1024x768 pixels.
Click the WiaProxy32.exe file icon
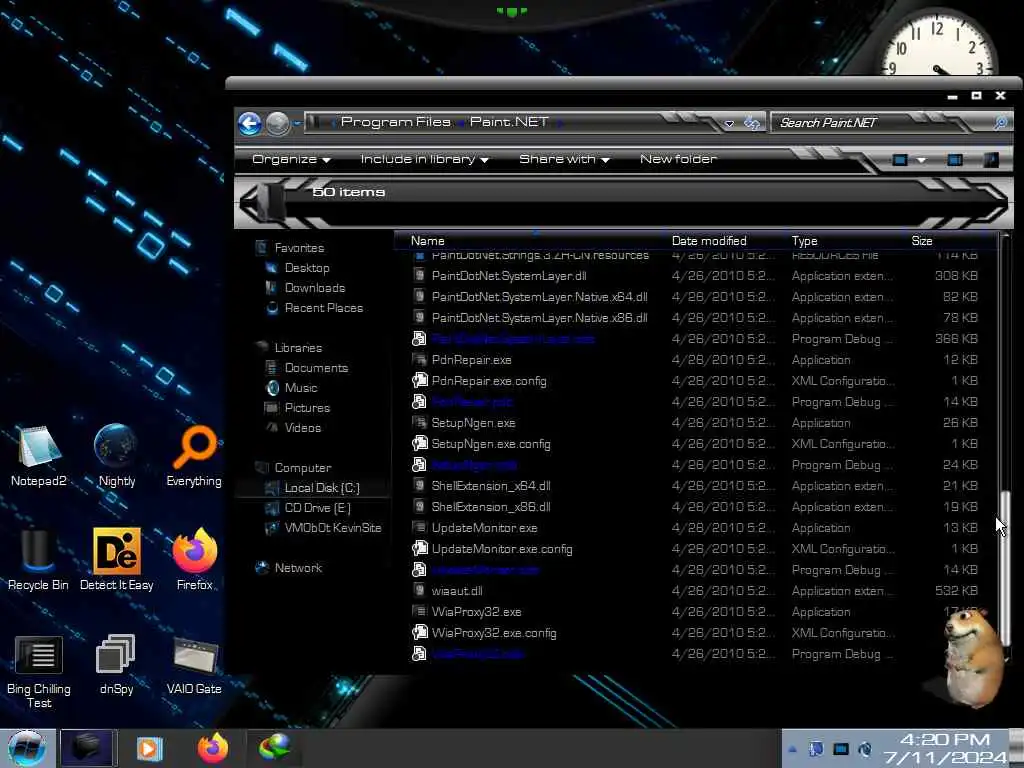point(419,612)
